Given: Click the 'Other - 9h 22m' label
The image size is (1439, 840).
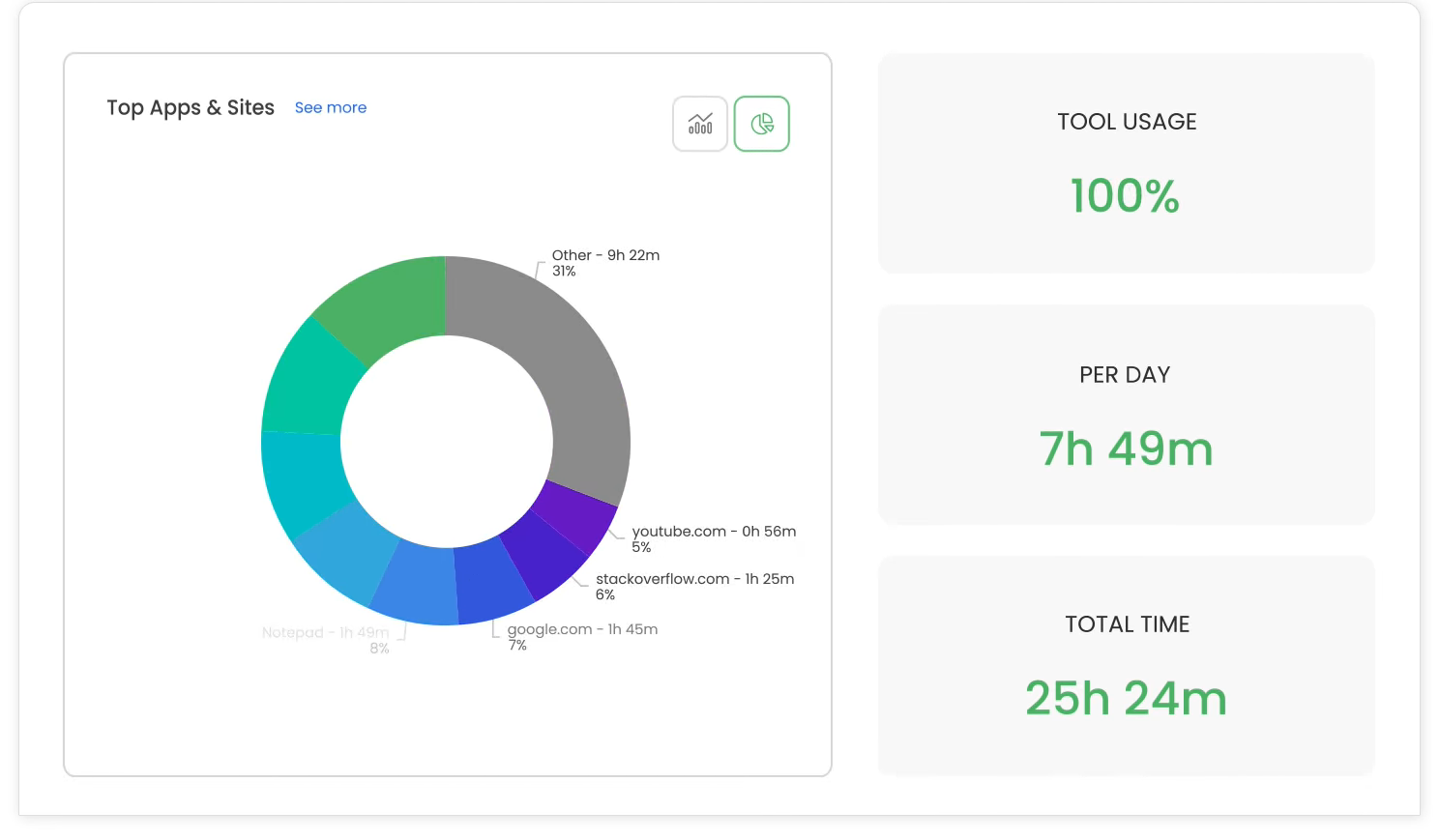Looking at the screenshot, I should [605, 255].
